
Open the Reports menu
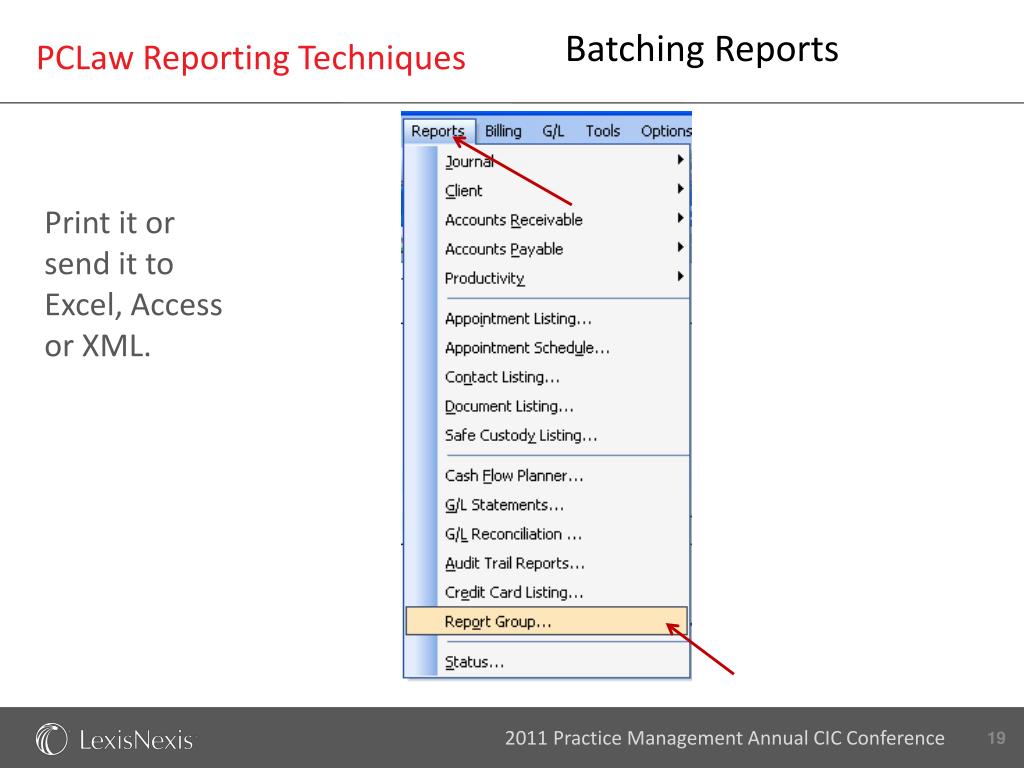[438, 131]
